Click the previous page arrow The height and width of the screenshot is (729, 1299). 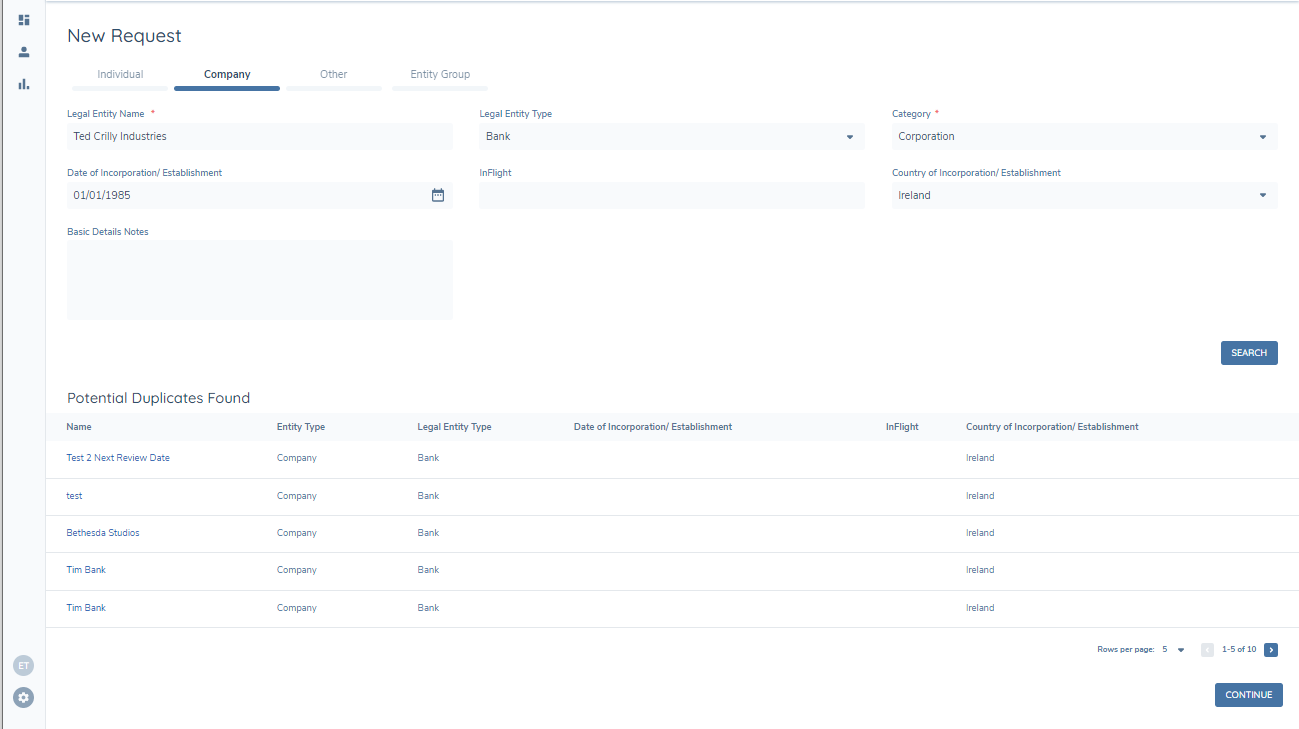click(1207, 650)
